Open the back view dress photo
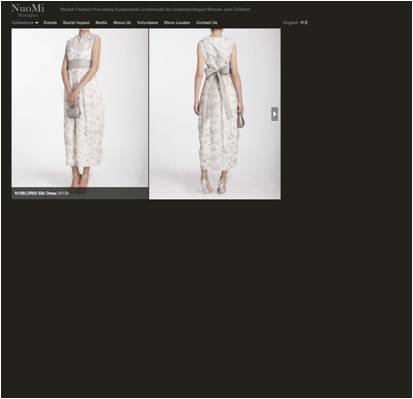 point(215,114)
